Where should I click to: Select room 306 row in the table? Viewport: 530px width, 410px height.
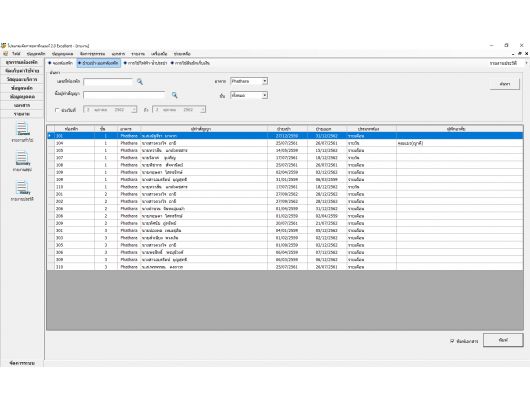pyautogui.click(x=285, y=252)
